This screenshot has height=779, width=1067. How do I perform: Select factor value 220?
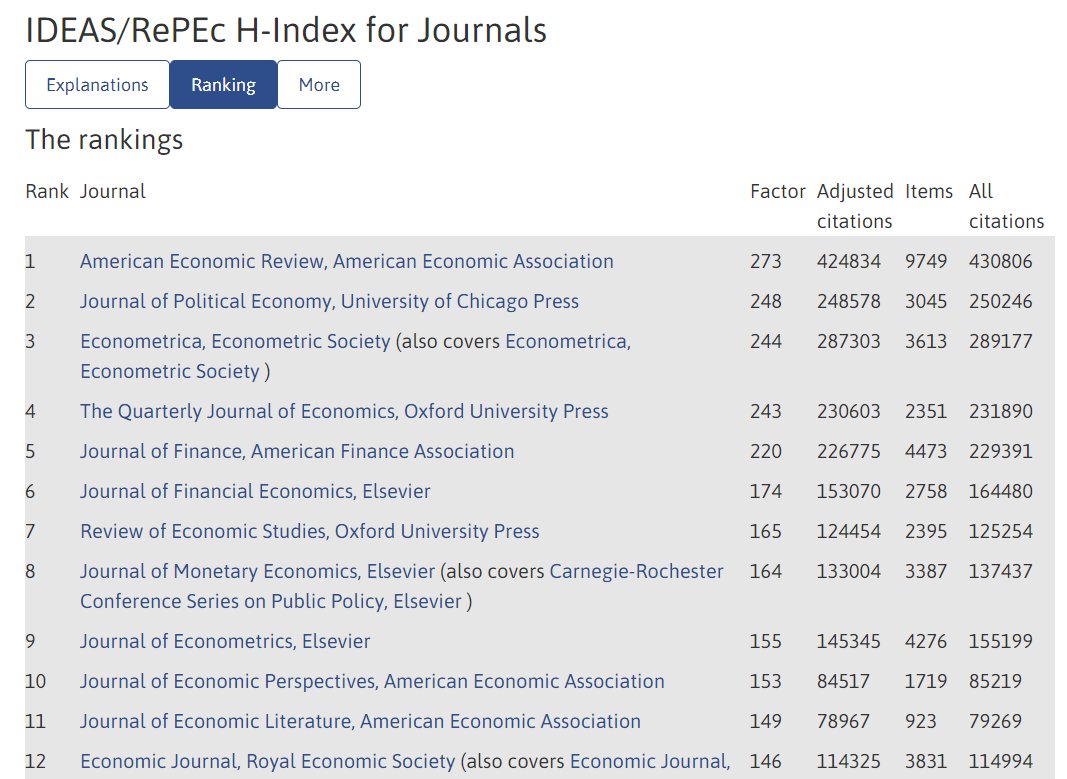(x=766, y=452)
